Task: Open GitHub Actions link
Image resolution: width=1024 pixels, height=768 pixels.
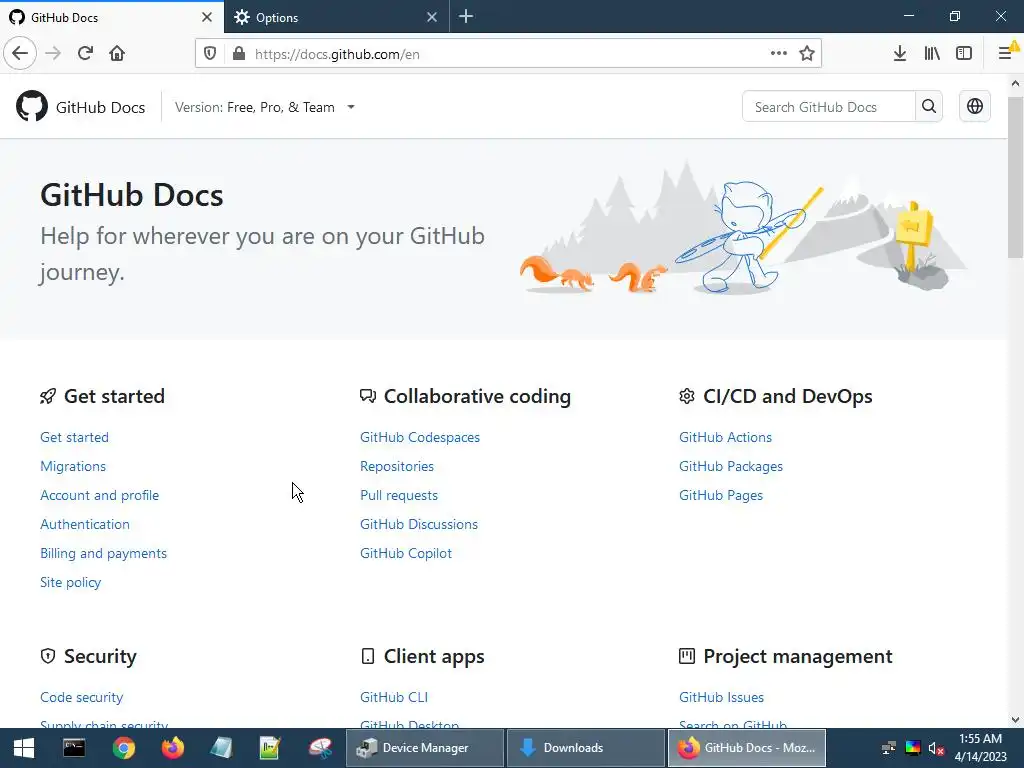Action: [726, 438]
